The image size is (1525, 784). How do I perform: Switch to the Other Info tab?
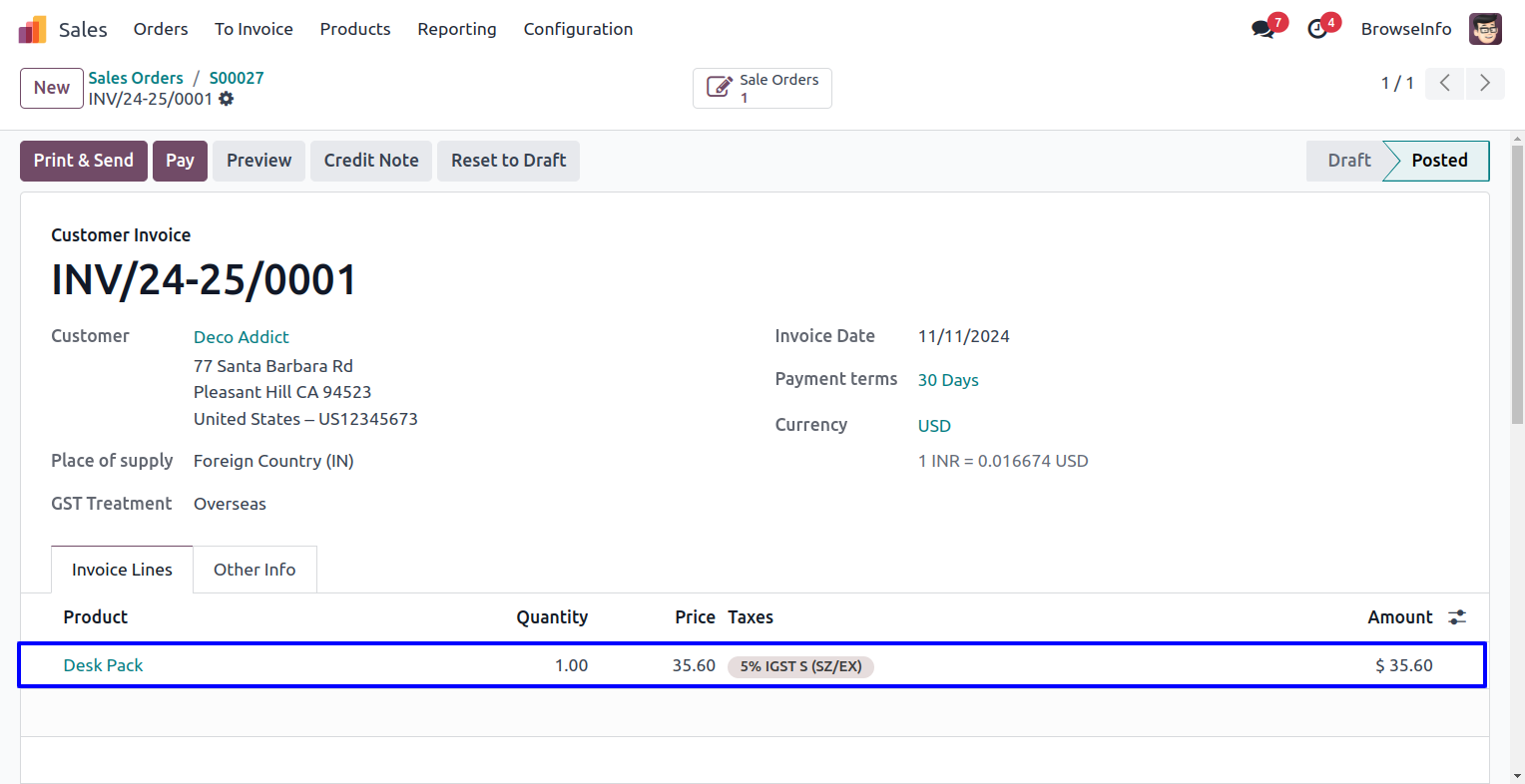[x=254, y=570]
